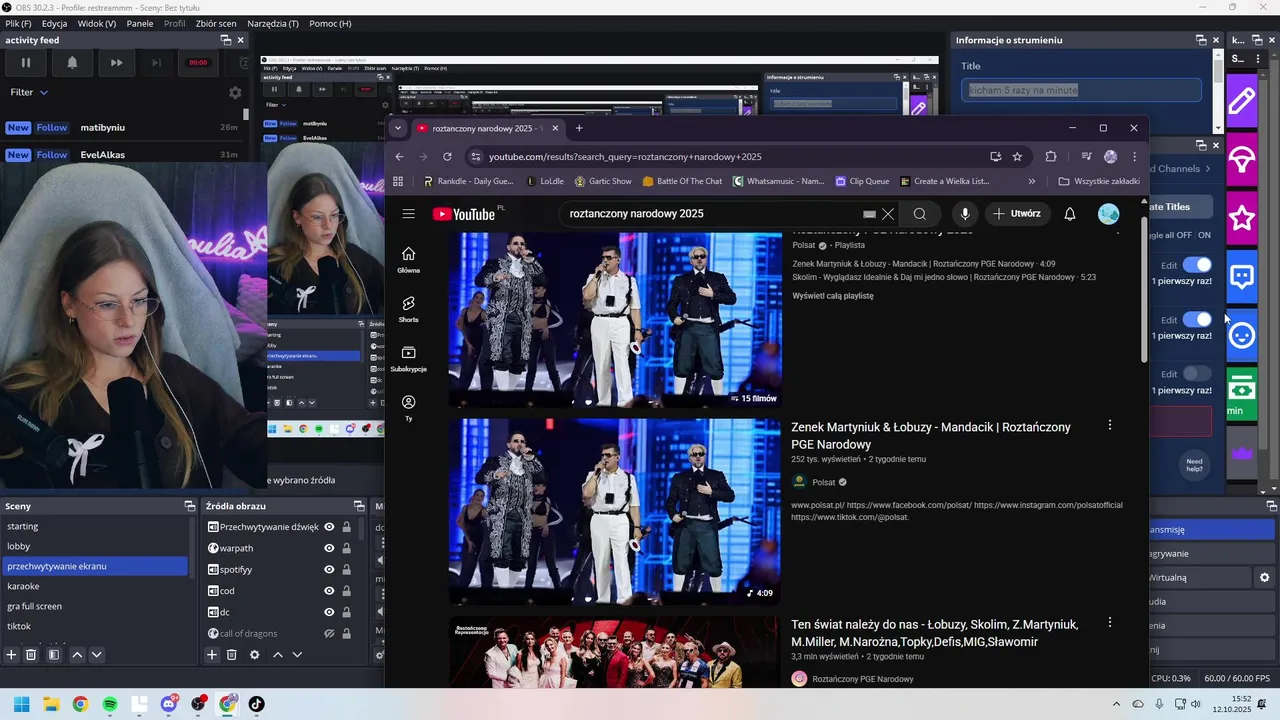Pause the activity feed alerts
This screenshot has height=720, width=1280.
point(26,63)
